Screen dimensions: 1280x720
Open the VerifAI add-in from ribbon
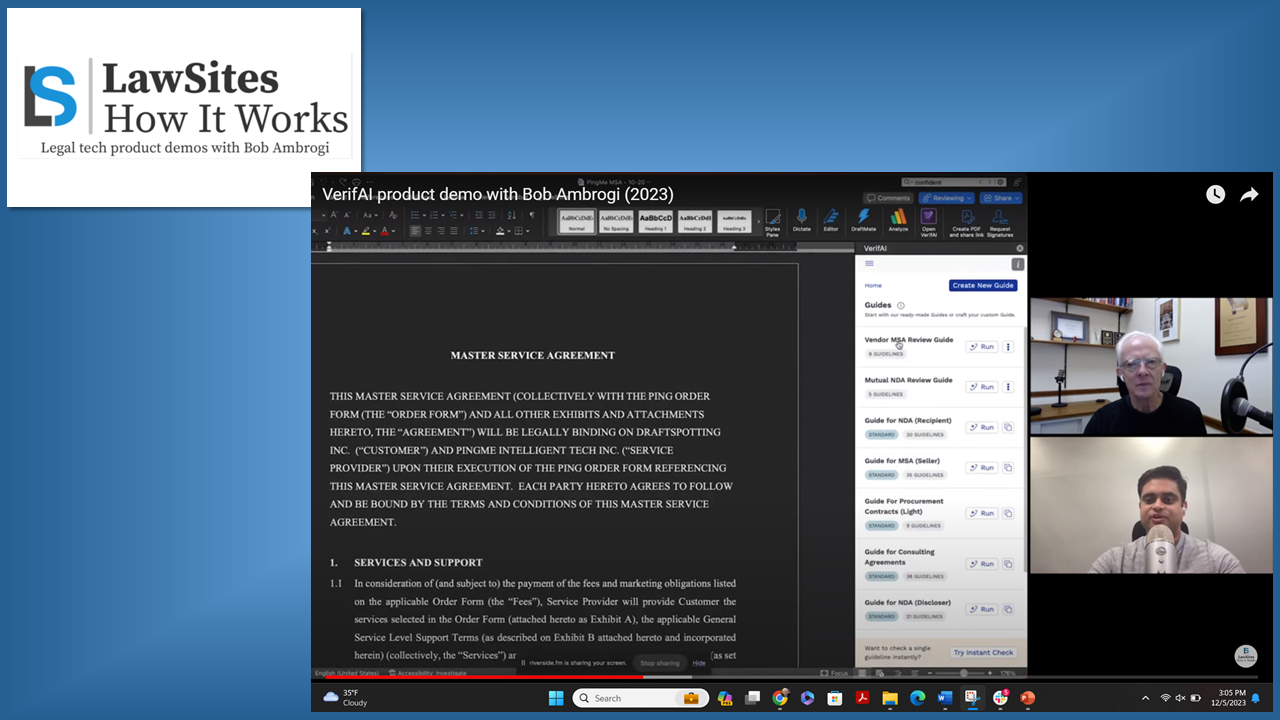(x=928, y=219)
